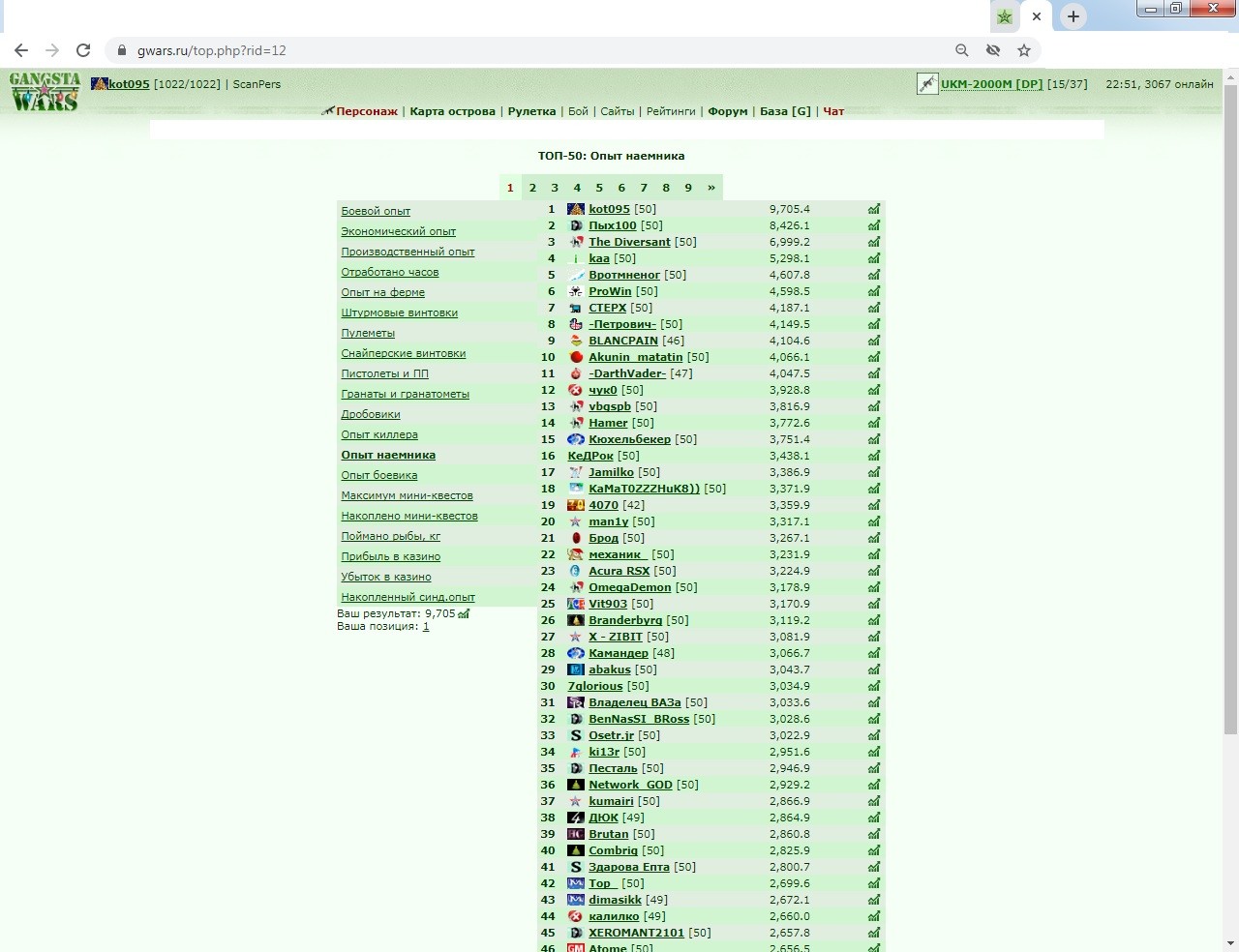Open player profile Владелец ВАЗа

(x=635, y=702)
